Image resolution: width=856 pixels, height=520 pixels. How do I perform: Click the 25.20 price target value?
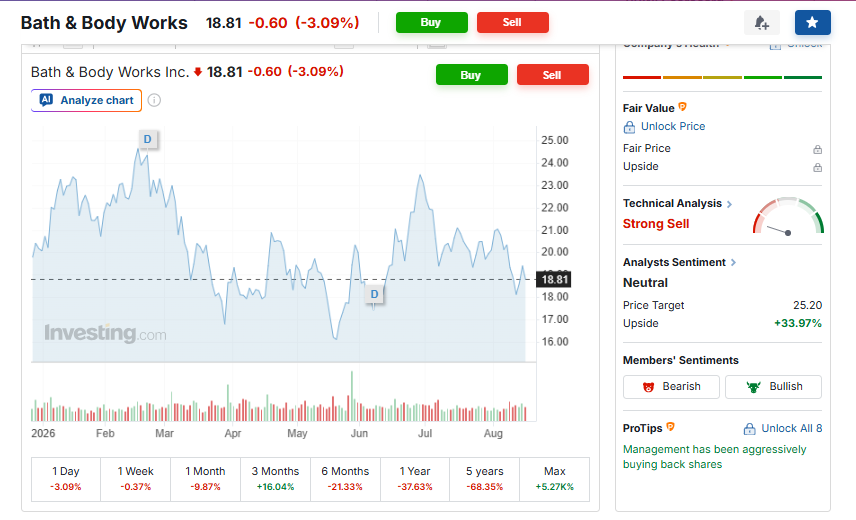(807, 306)
